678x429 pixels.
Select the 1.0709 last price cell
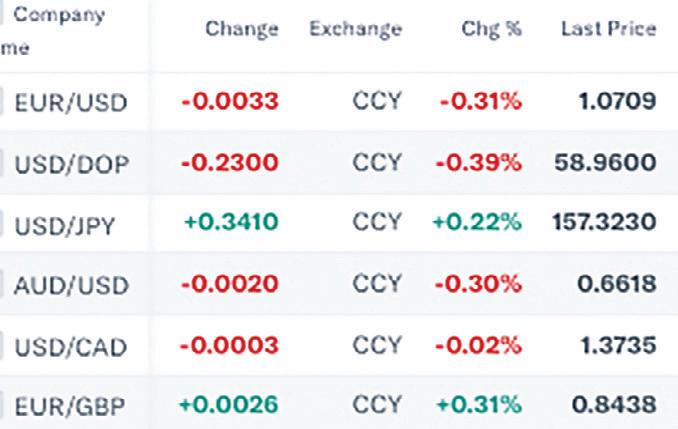click(x=617, y=102)
